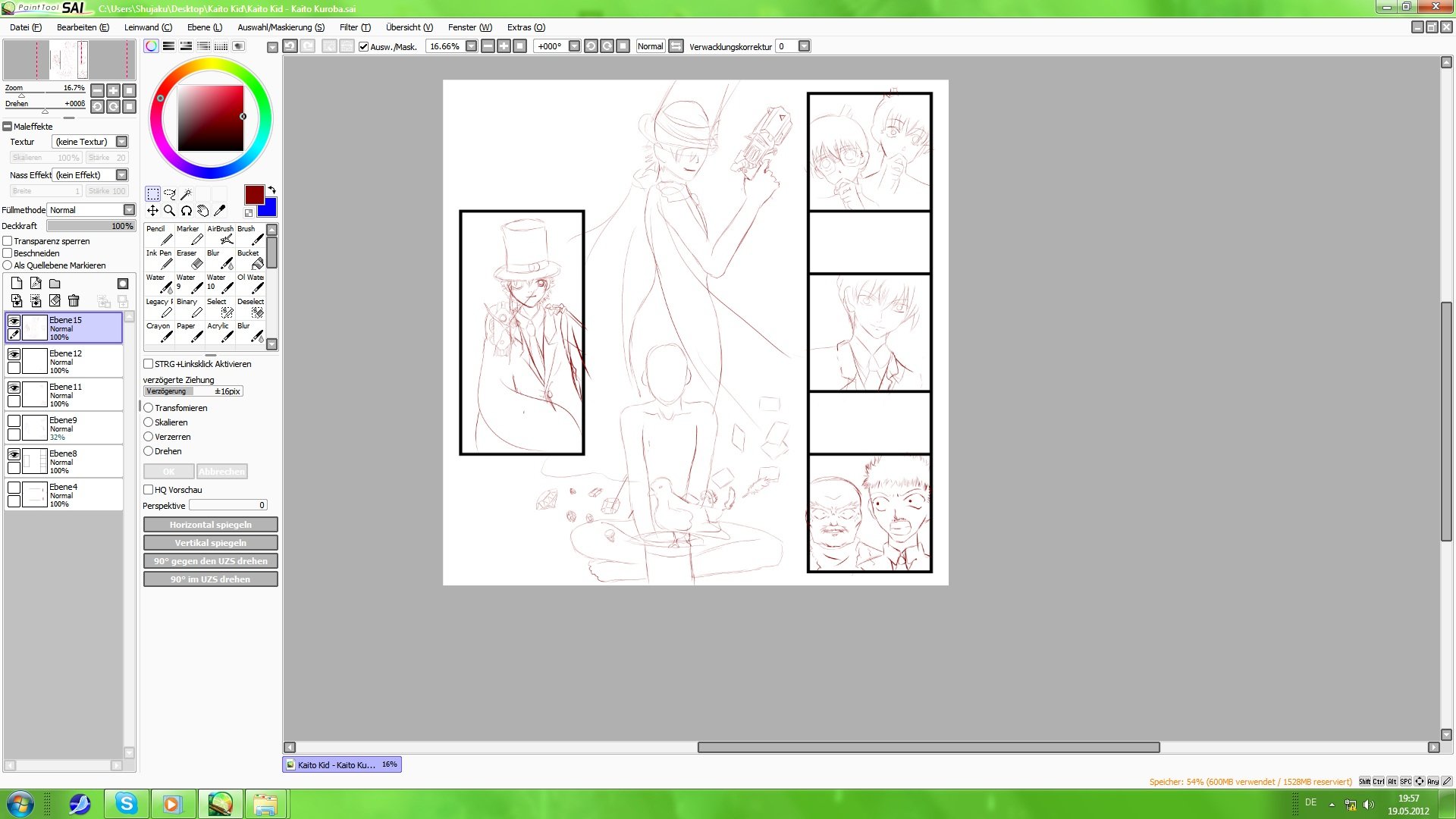Pick the hand pan tool
The width and height of the screenshot is (1456, 819).
pyautogui.click(x=202, y=211)
